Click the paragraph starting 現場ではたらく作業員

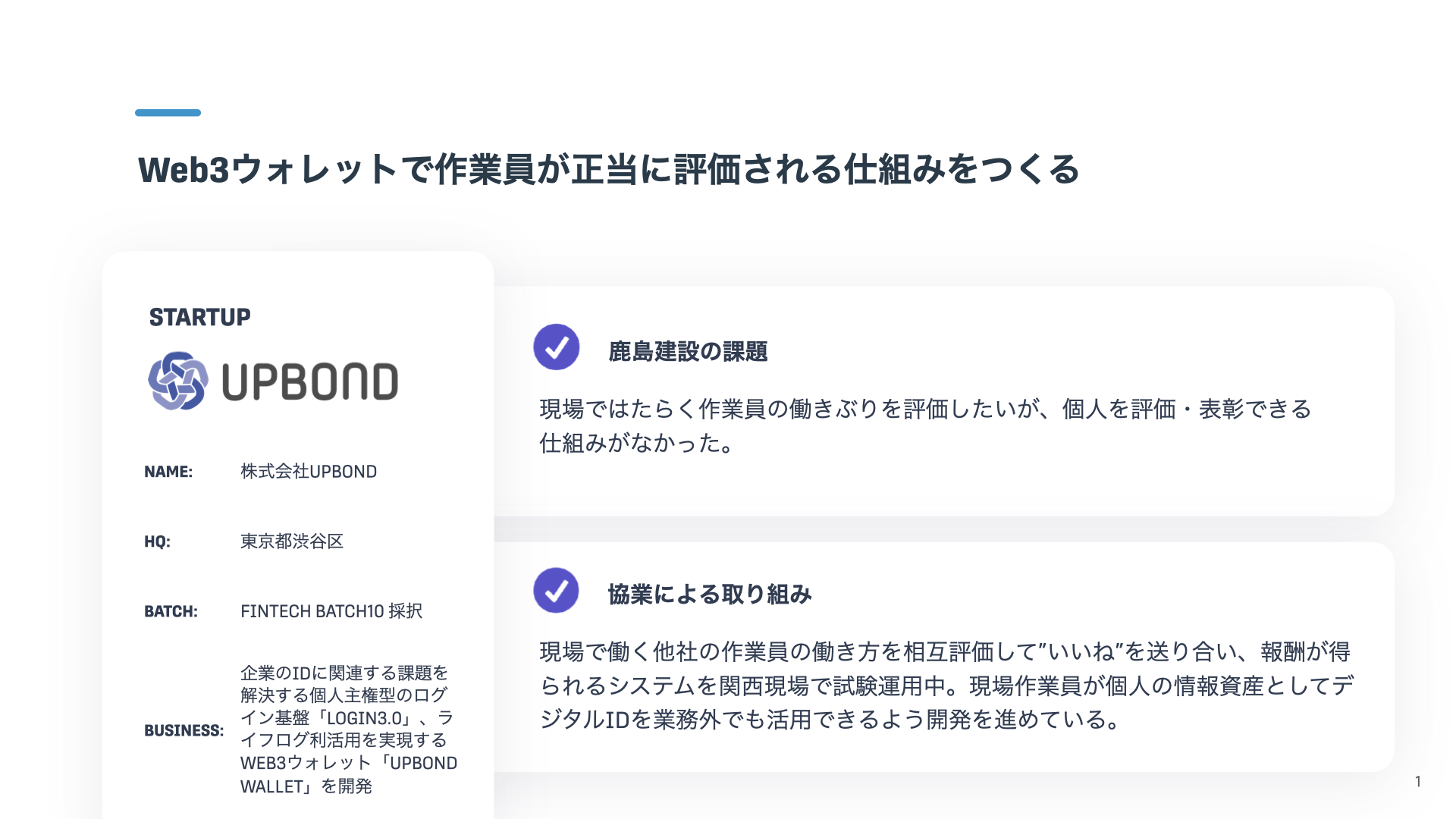(925, 426)
